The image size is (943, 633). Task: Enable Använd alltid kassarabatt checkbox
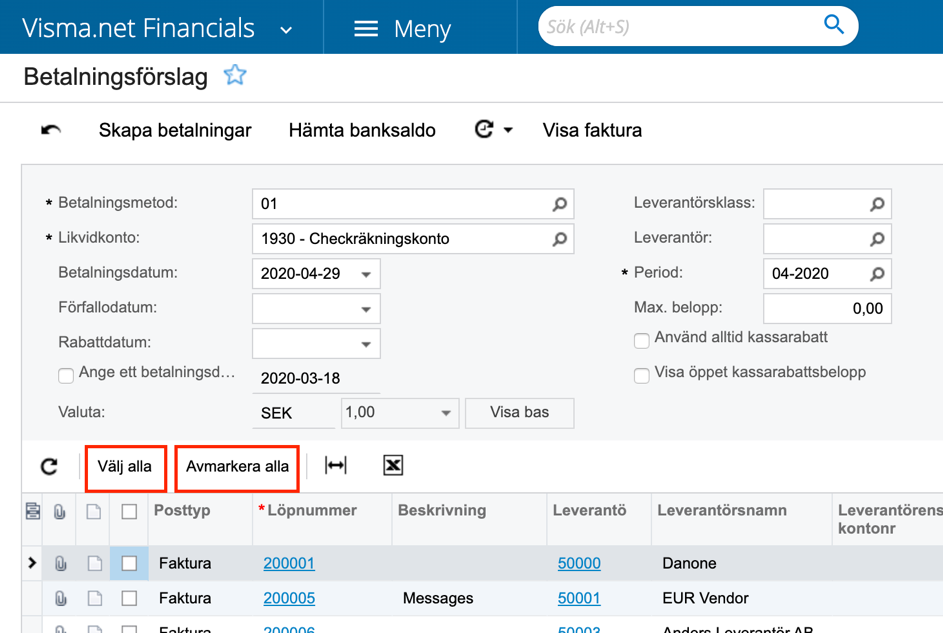[642, 340]
